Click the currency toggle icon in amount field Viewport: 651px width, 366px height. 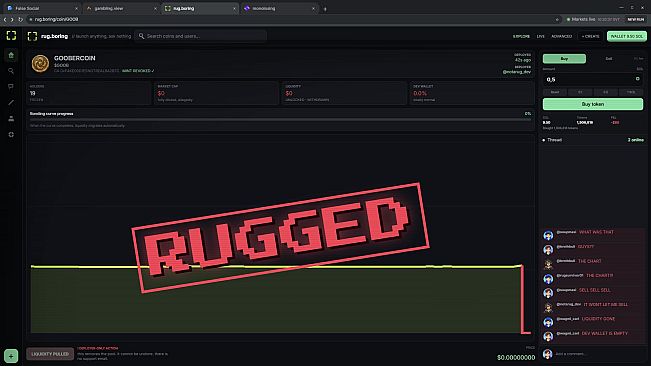637,79
